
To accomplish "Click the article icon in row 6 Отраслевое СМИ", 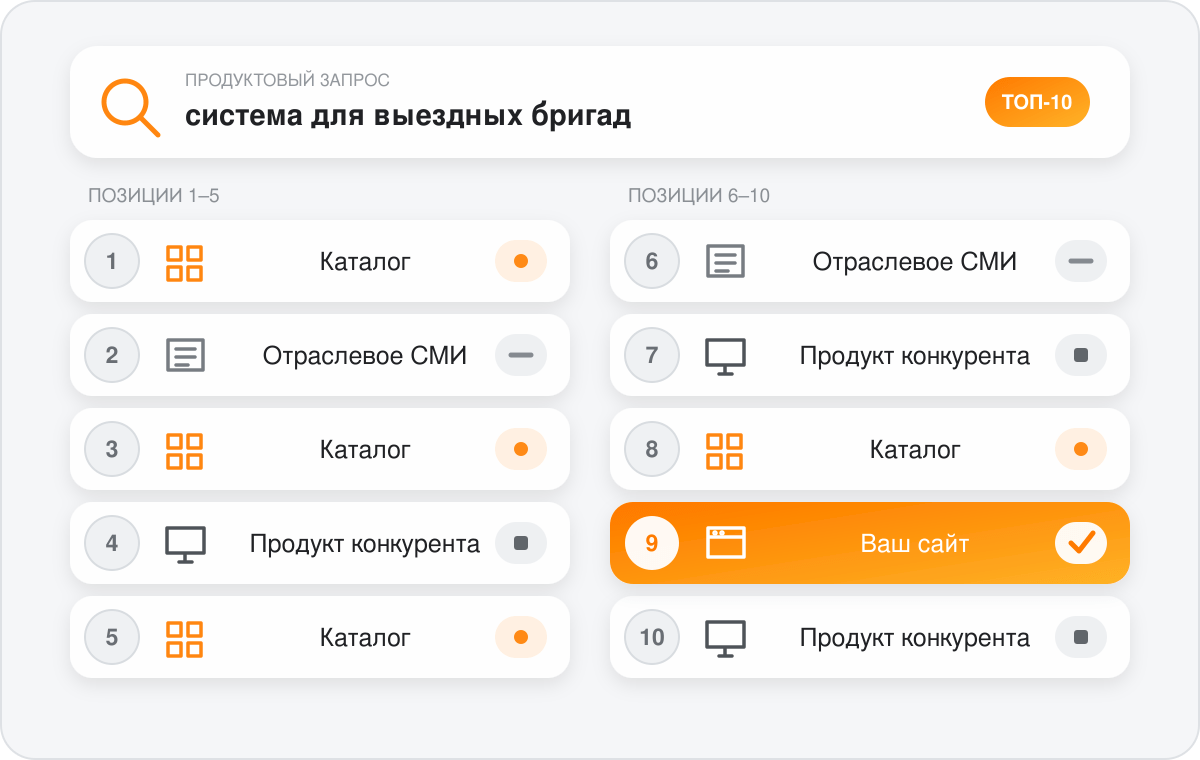I will 725,262.
